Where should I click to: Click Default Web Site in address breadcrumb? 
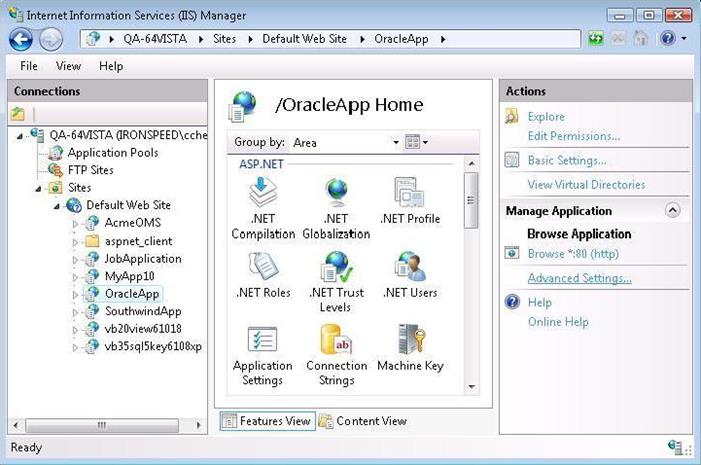tap(304, 39)
